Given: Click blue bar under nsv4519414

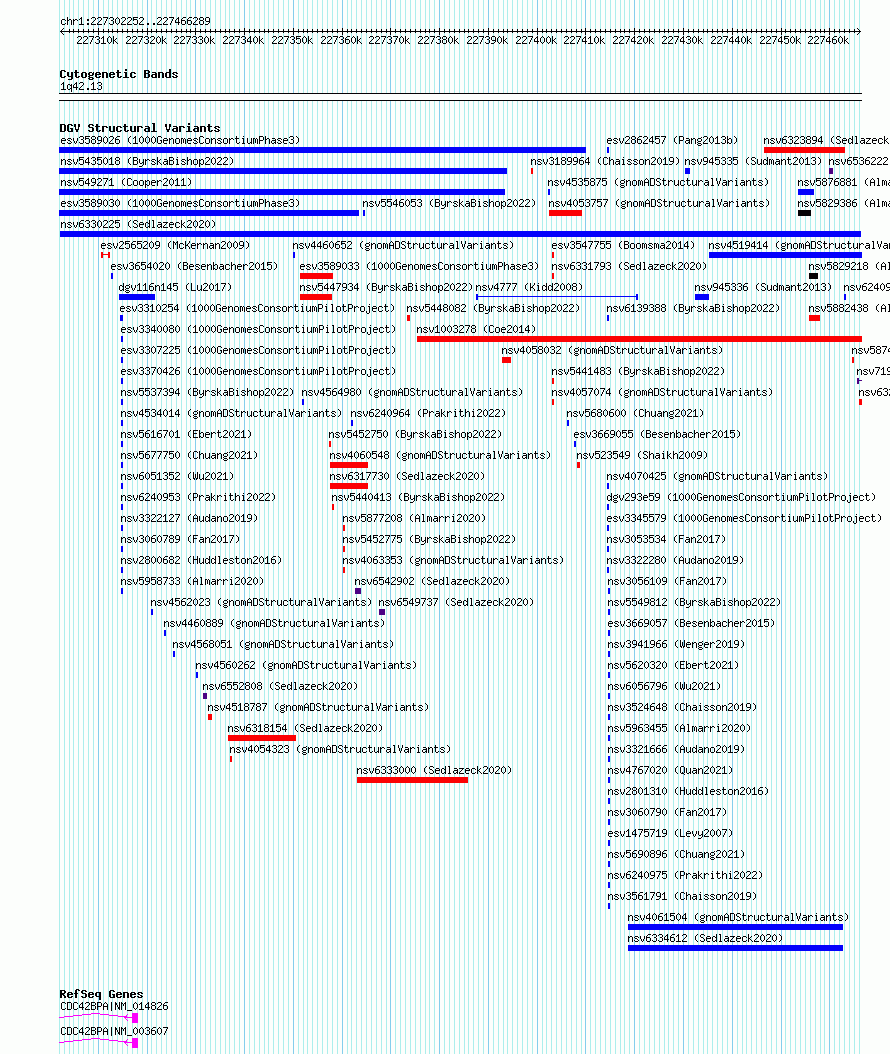Looking at the screenshot, I should click(785, 255).
